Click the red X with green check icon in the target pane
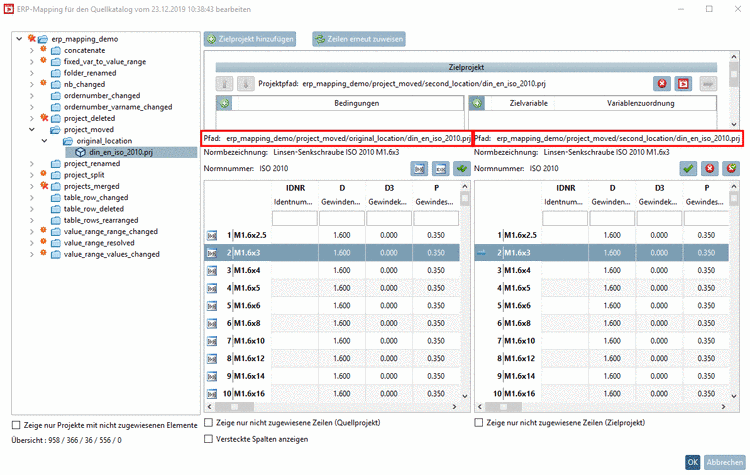This screenshot has height=475, width=750. pyautogui.click(x=731, y=168)
